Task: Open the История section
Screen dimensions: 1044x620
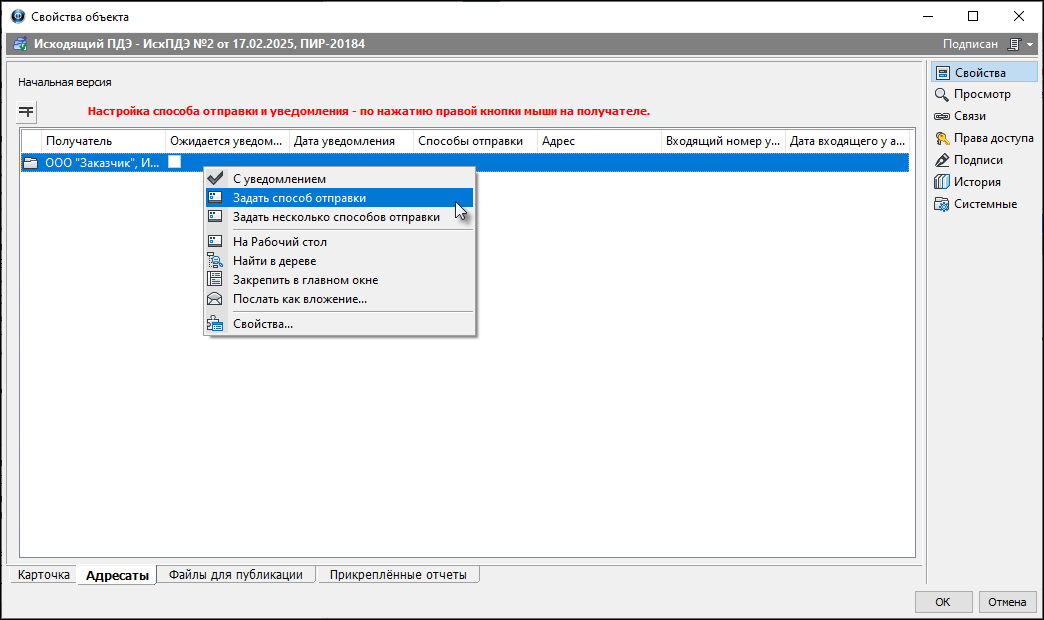Action: click(976, 182)
